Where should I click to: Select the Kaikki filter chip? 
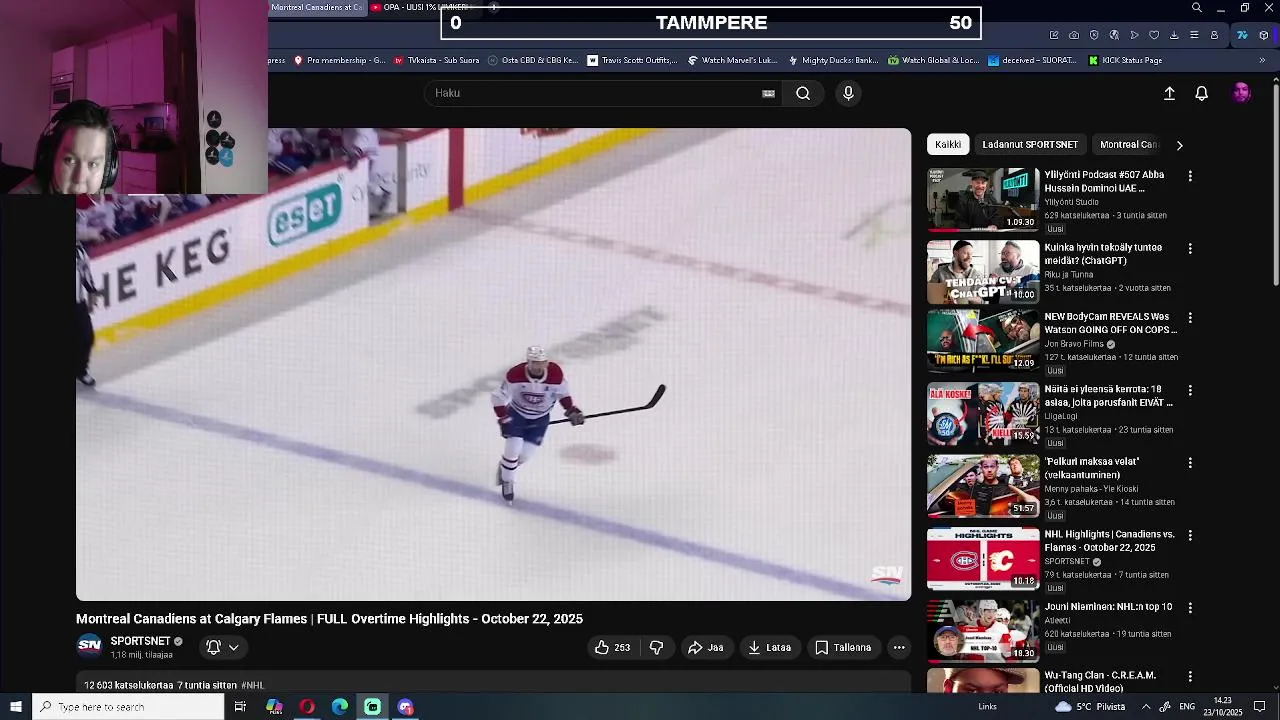click(x=948, y=145)
